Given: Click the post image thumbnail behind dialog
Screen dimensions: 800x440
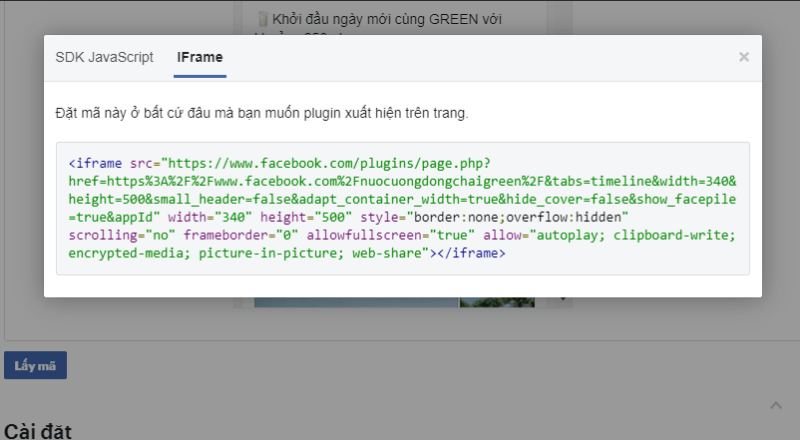Looking at the screenshot, I should 394,303.
